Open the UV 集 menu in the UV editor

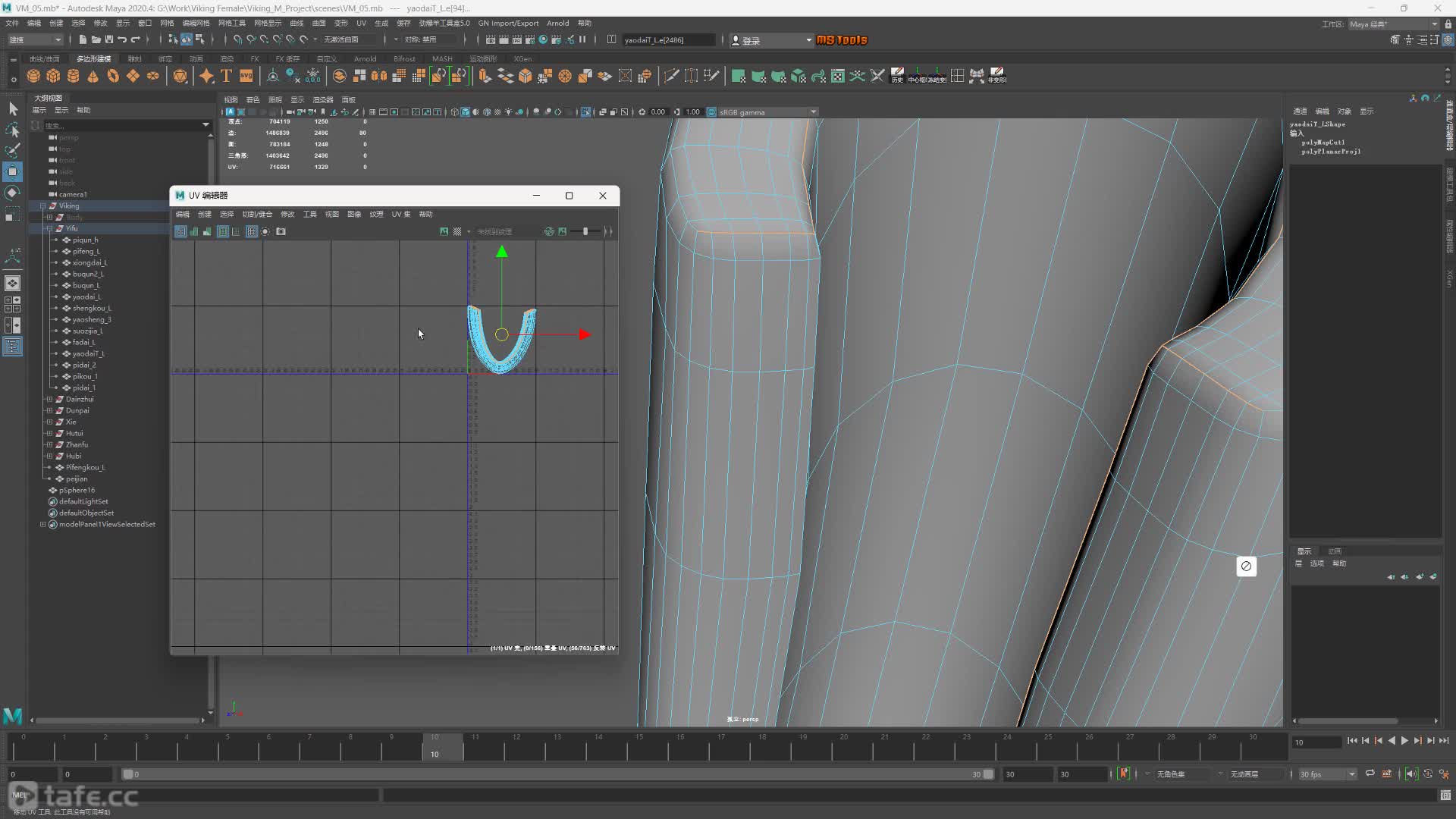point(401,215)
